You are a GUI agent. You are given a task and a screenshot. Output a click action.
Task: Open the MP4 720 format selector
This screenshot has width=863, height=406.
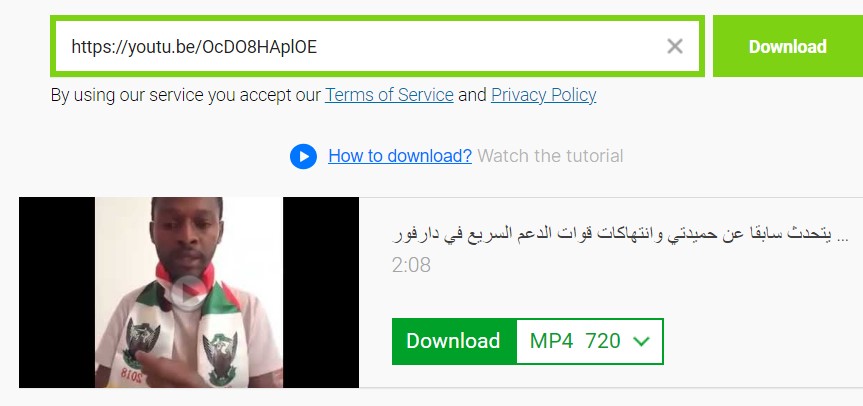pos(590,342)
